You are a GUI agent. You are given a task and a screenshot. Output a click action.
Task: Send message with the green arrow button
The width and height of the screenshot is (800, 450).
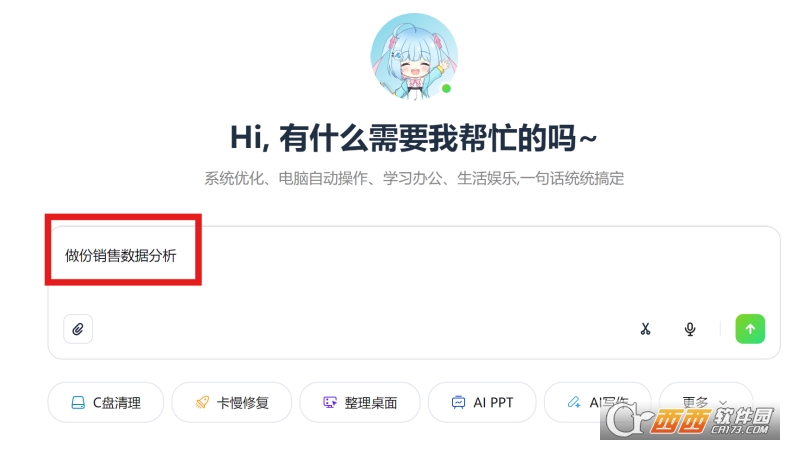750,329
